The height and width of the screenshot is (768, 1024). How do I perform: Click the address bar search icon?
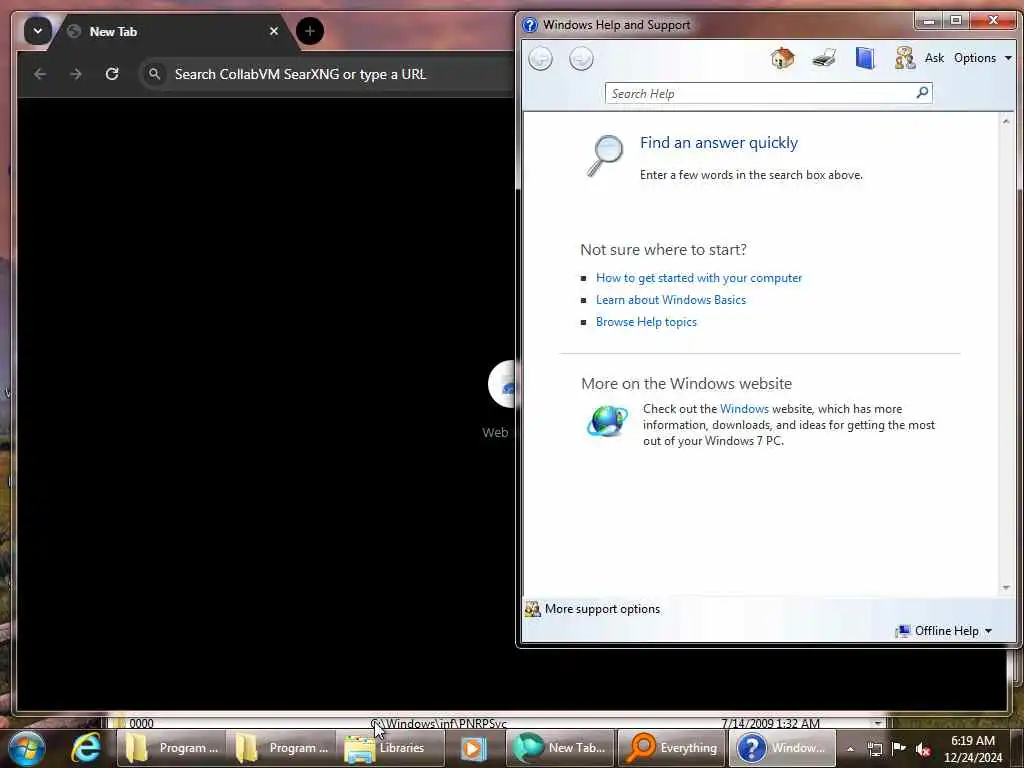[154, 74]
